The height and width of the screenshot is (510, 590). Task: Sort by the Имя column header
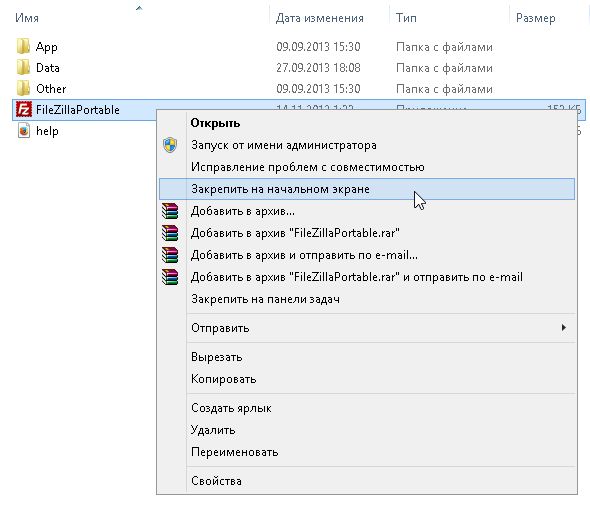(x=27, y=18)
